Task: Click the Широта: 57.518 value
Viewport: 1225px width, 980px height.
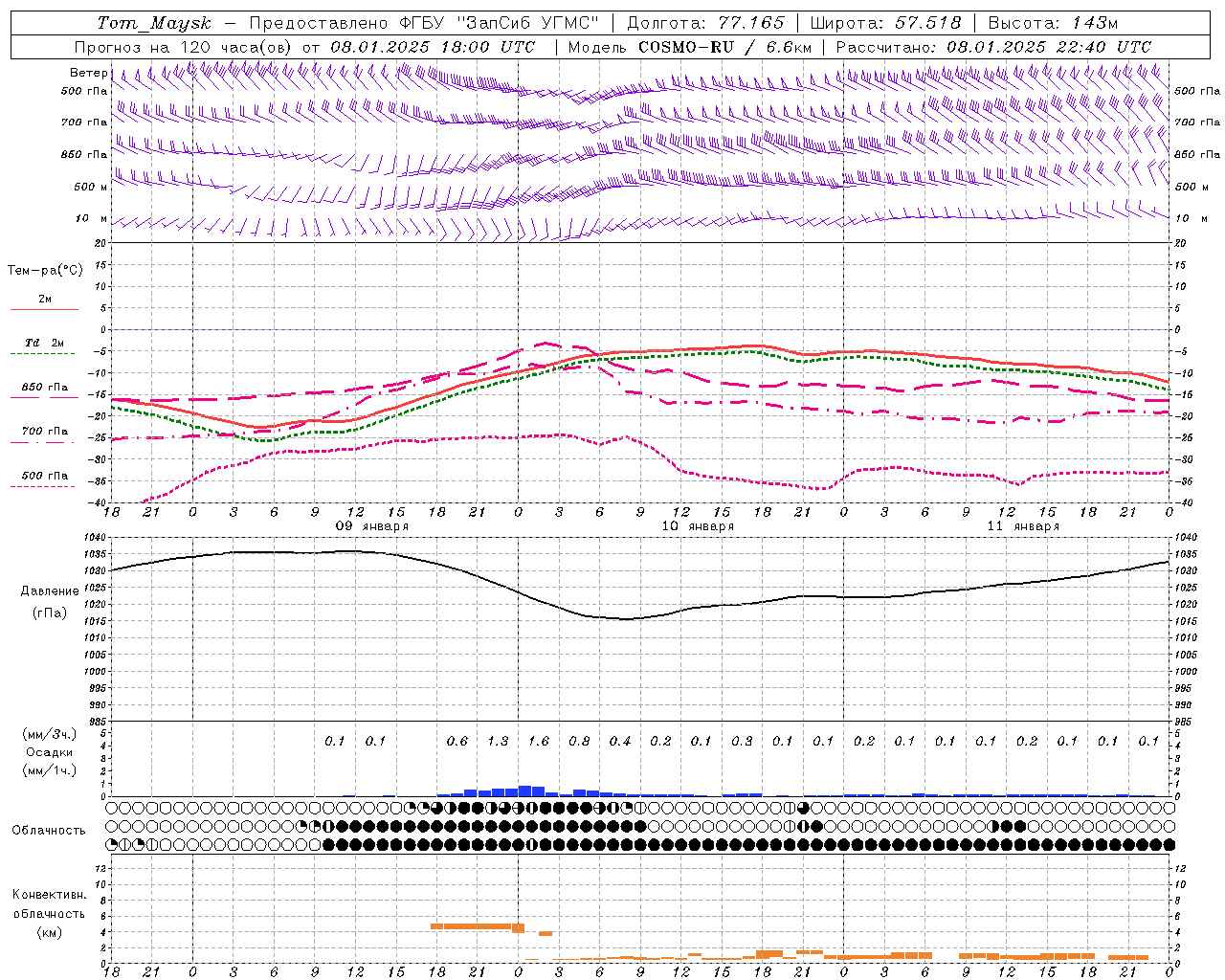Action: pos(885,23)
